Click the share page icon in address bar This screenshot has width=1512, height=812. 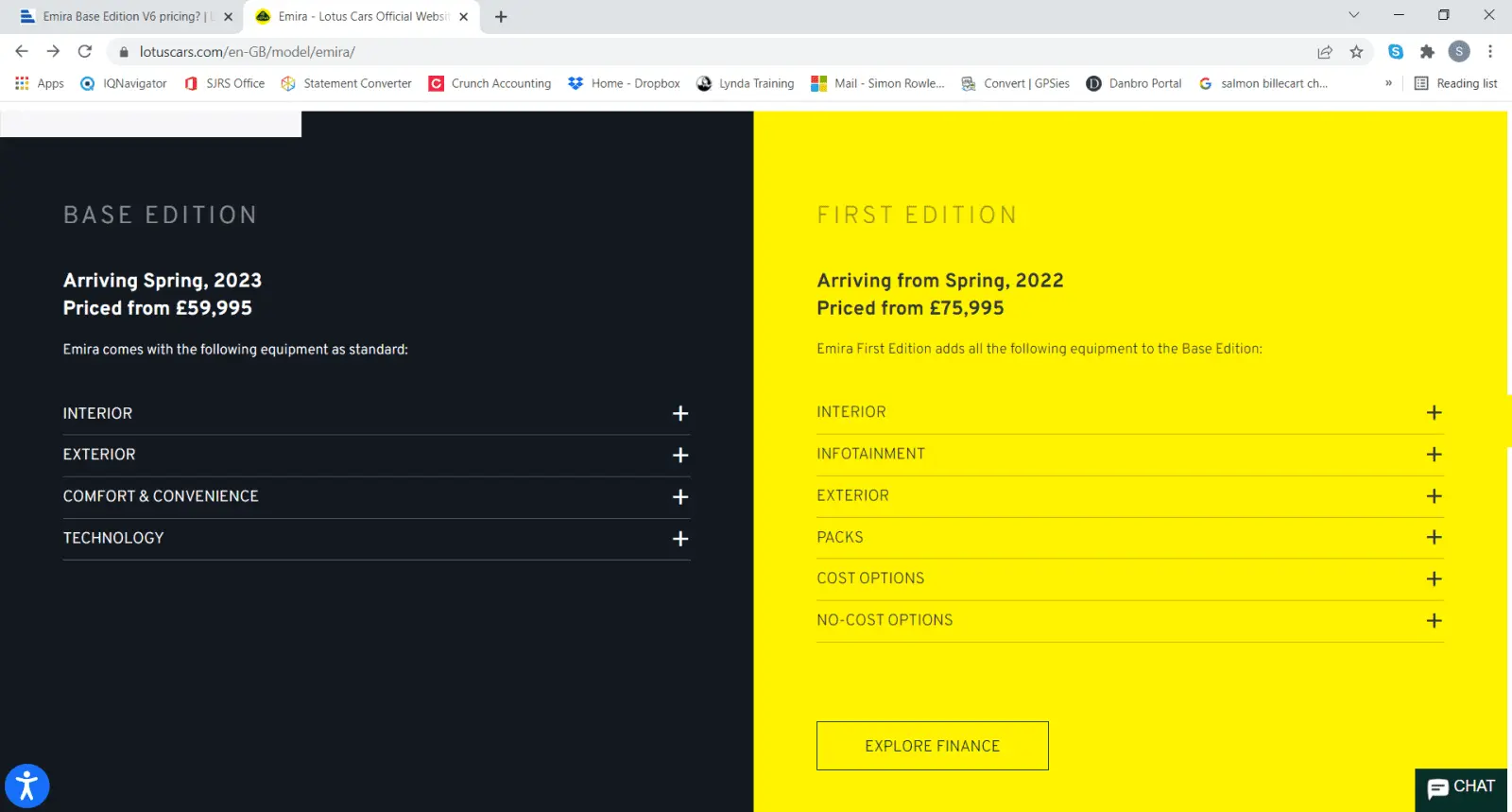tap(1325, 52)
